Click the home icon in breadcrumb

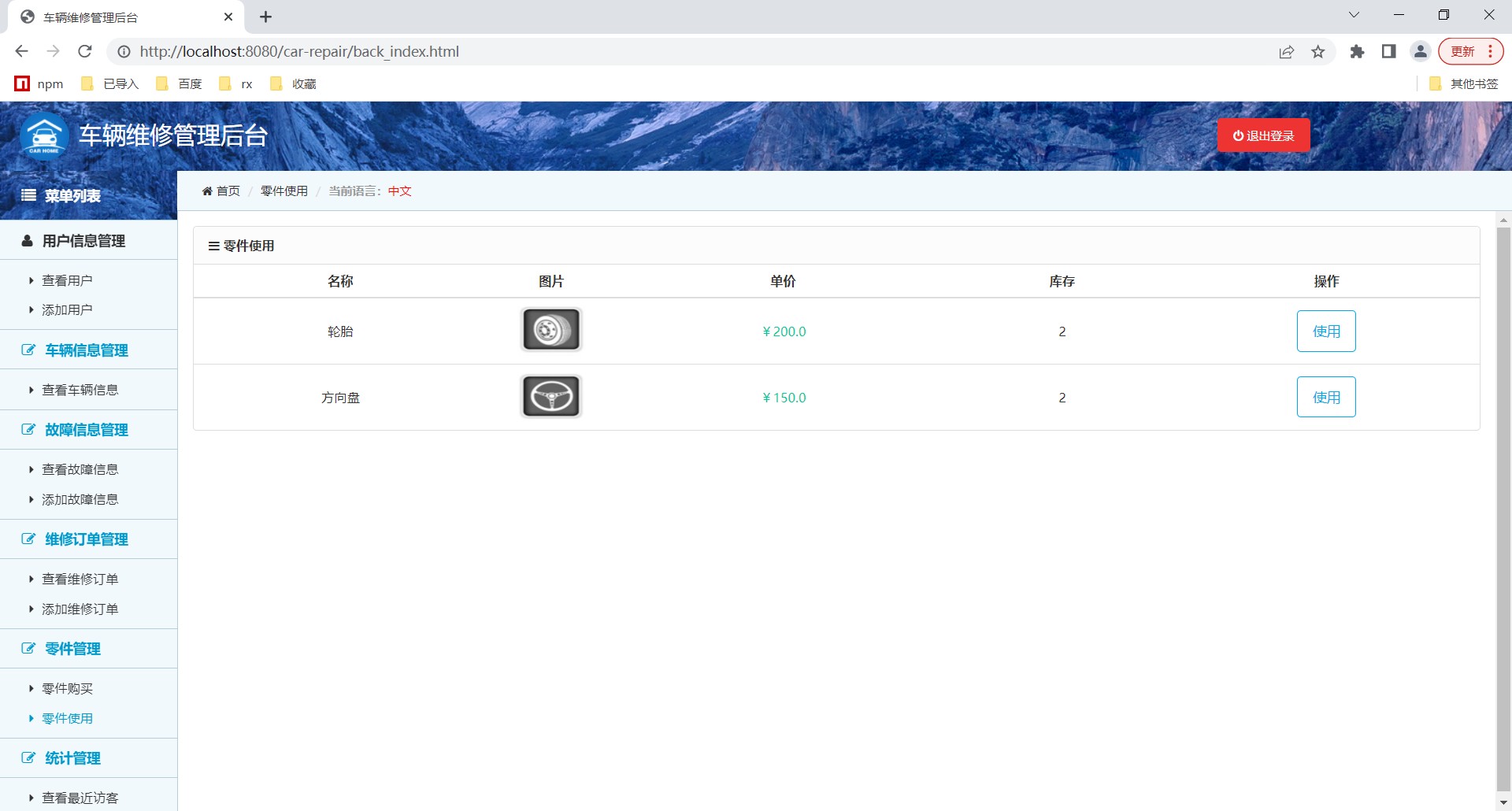click(x=207, y=191)
